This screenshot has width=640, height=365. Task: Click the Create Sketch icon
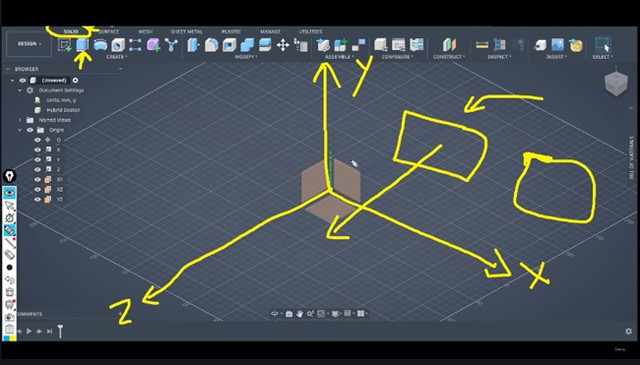[x=64, y=45]
